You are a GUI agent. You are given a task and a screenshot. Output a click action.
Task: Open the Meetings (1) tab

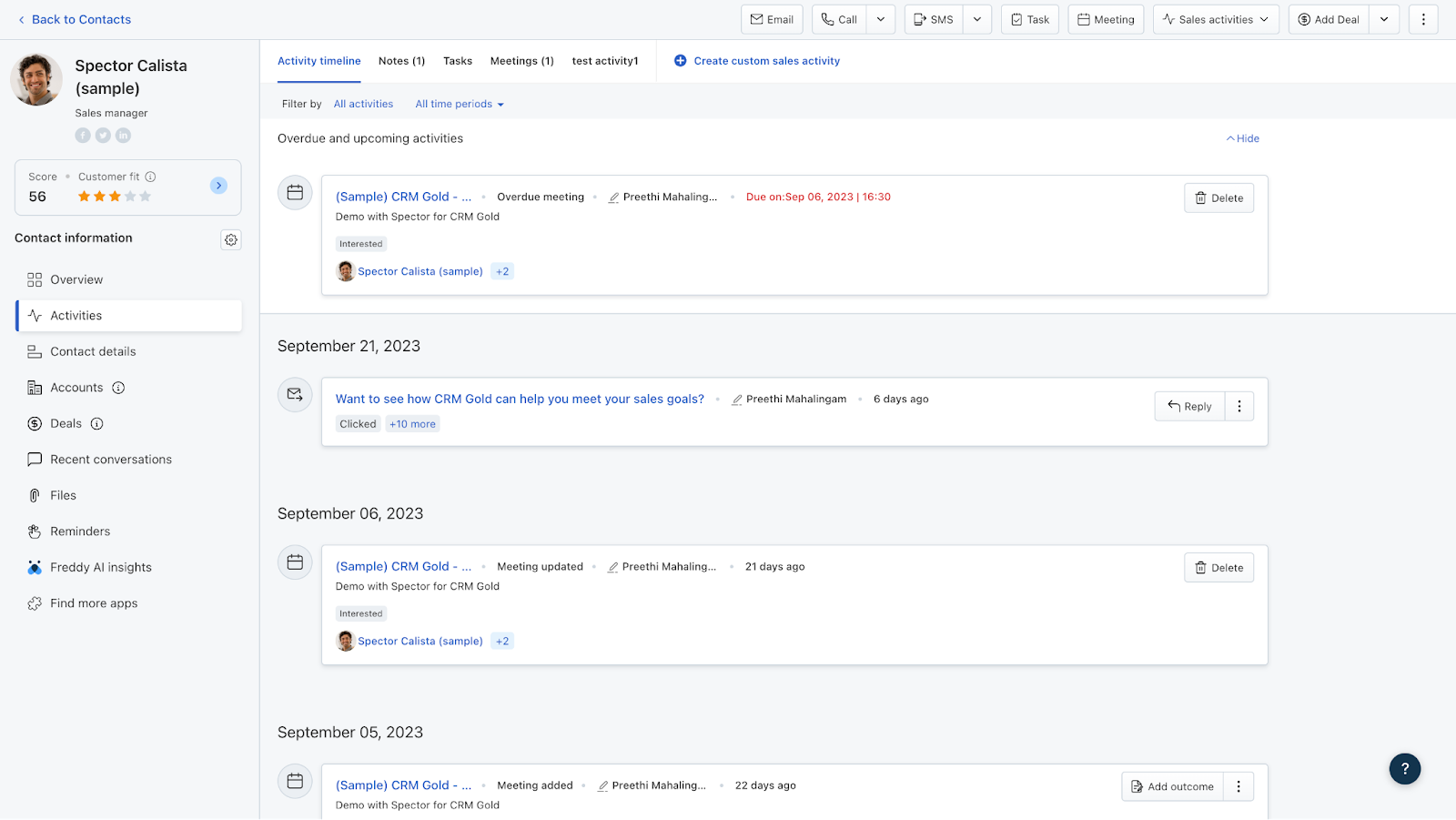(x=522, y=61)
